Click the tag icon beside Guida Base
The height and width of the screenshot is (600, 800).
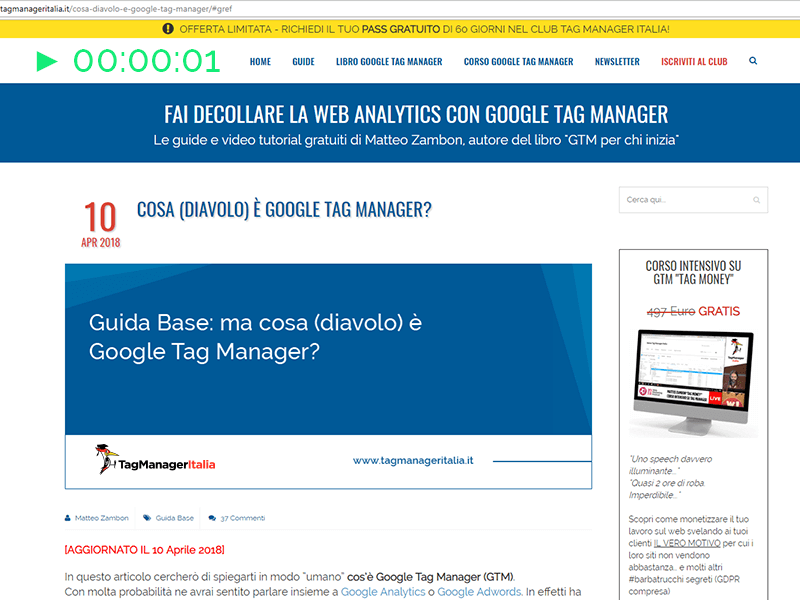pos(147,518)
